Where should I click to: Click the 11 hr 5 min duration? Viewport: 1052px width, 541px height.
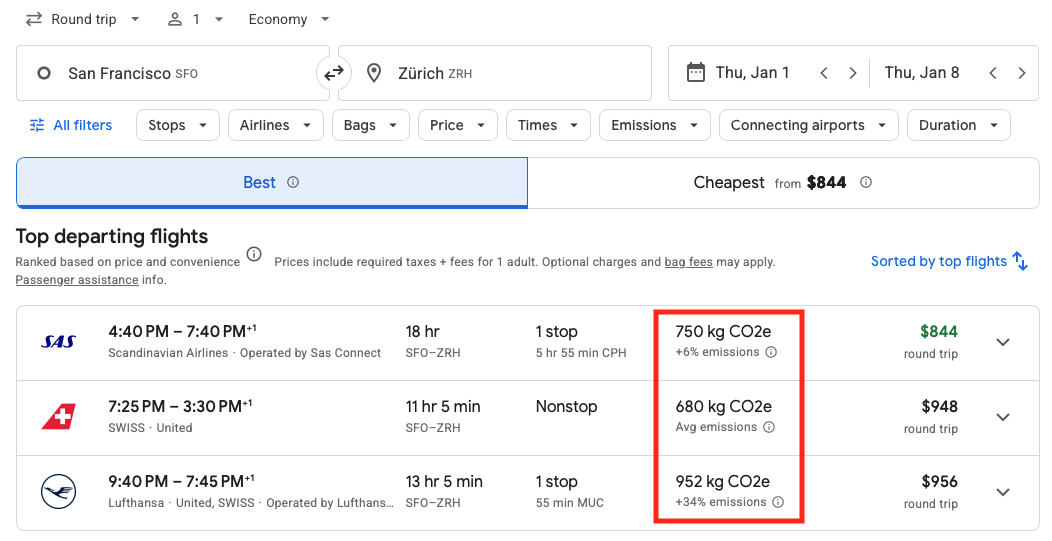pos(443,407)
